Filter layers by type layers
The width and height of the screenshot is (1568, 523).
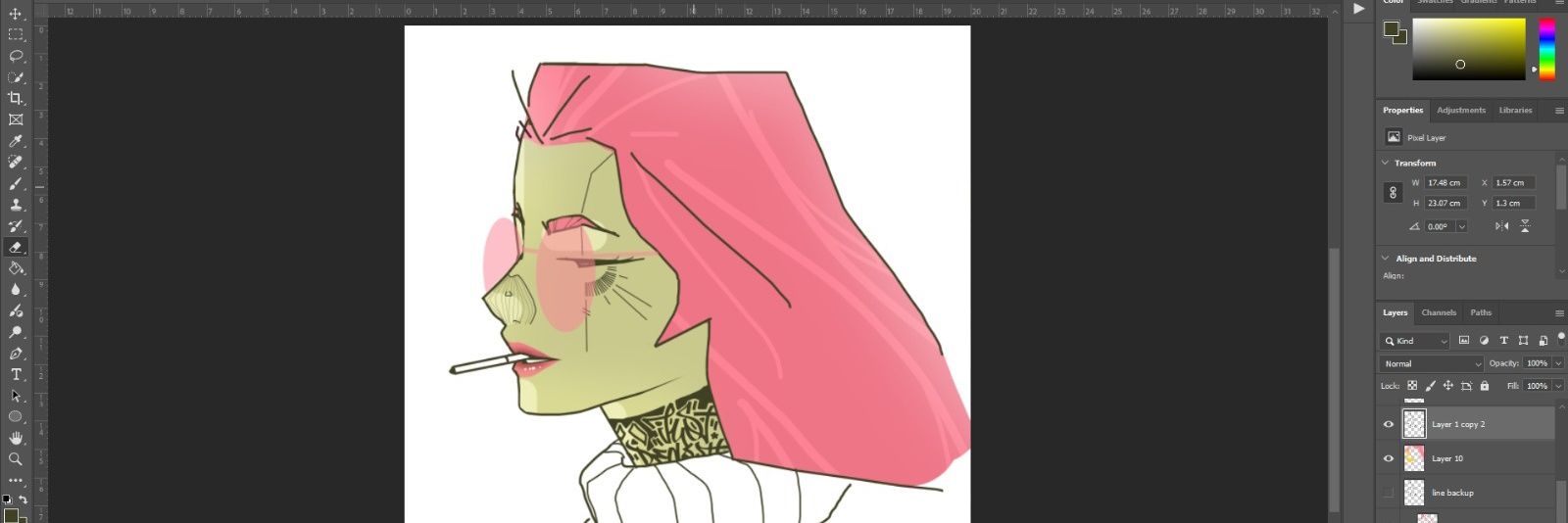1503,341
